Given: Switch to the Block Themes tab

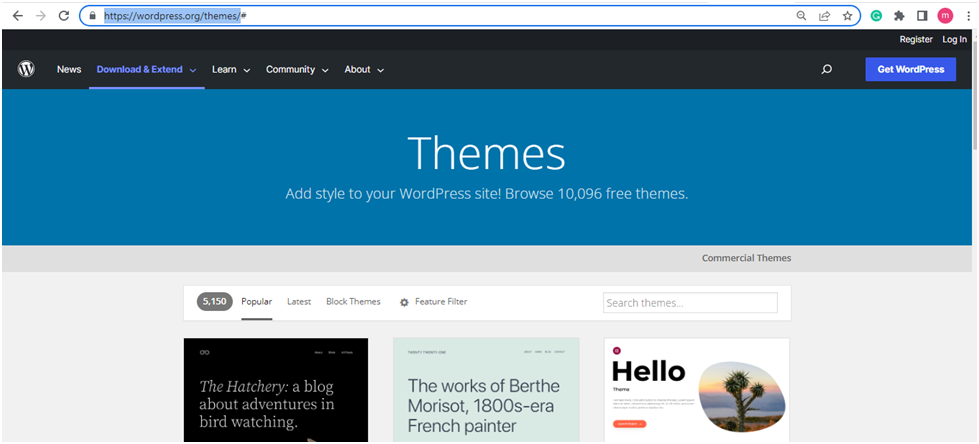Looking at the screenshot, I should tap(353, 302).
